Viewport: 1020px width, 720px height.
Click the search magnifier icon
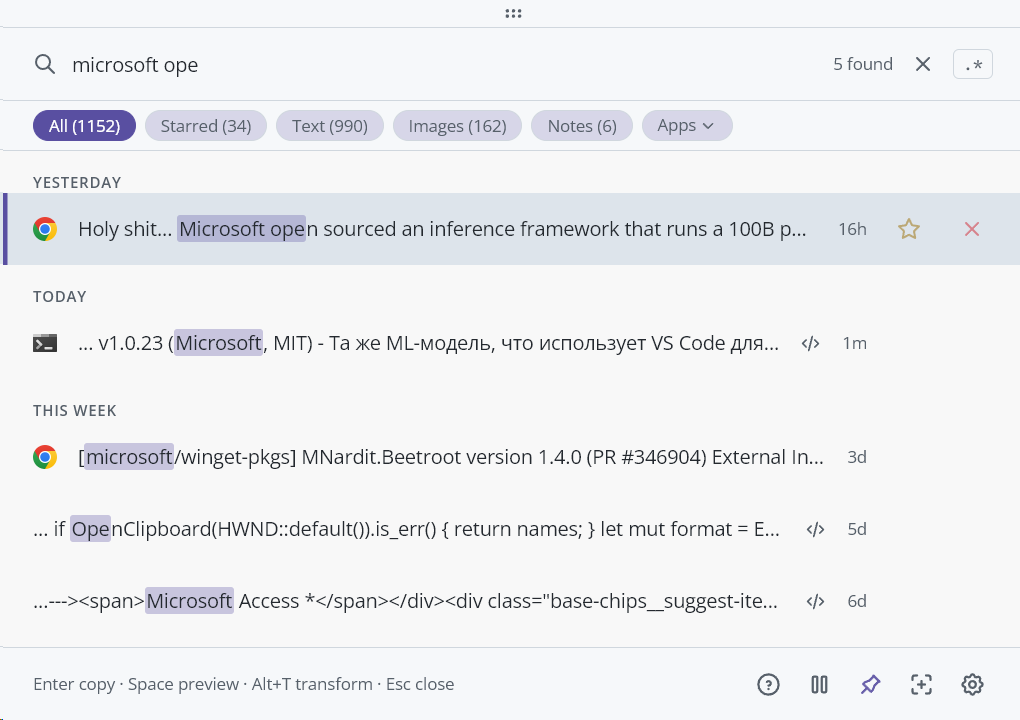click(45, 63)
